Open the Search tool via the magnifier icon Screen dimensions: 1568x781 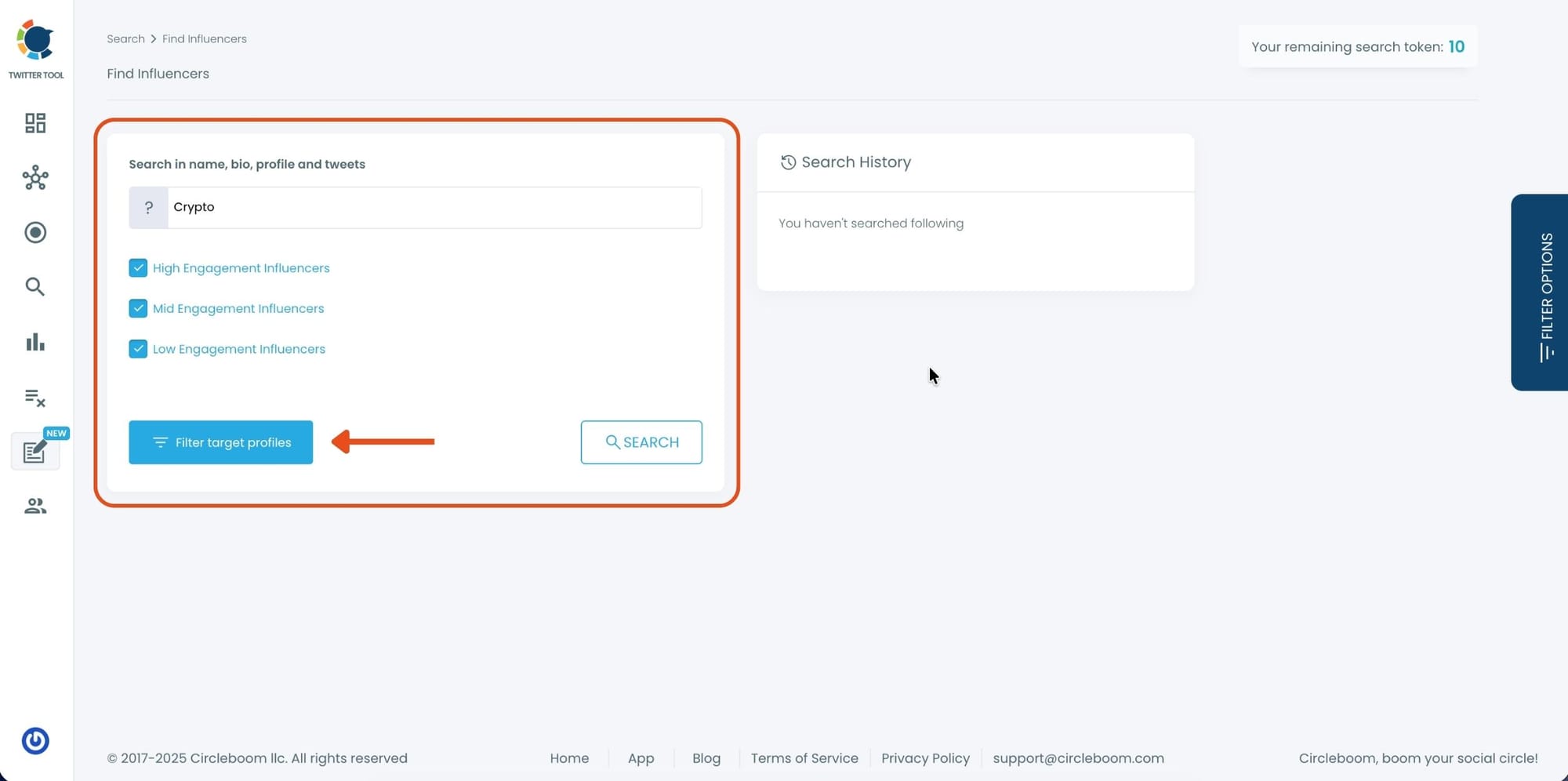(x=34, y=287)
